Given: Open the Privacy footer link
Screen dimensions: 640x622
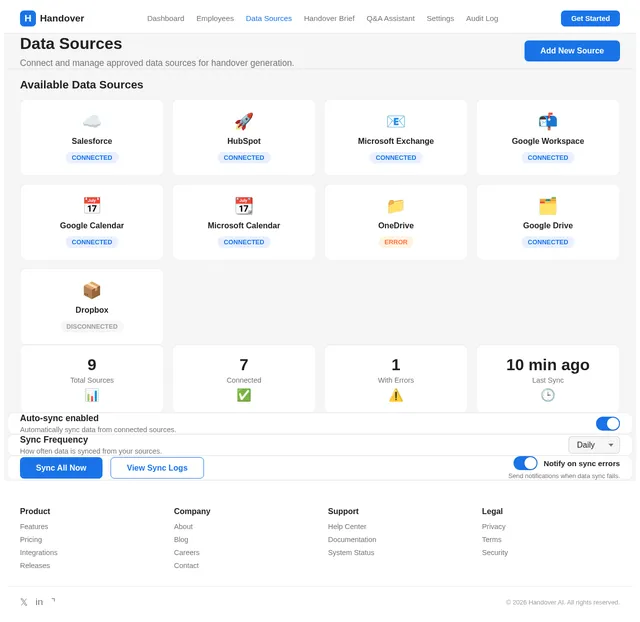Looking at the screenshot, I should point(493,526).
